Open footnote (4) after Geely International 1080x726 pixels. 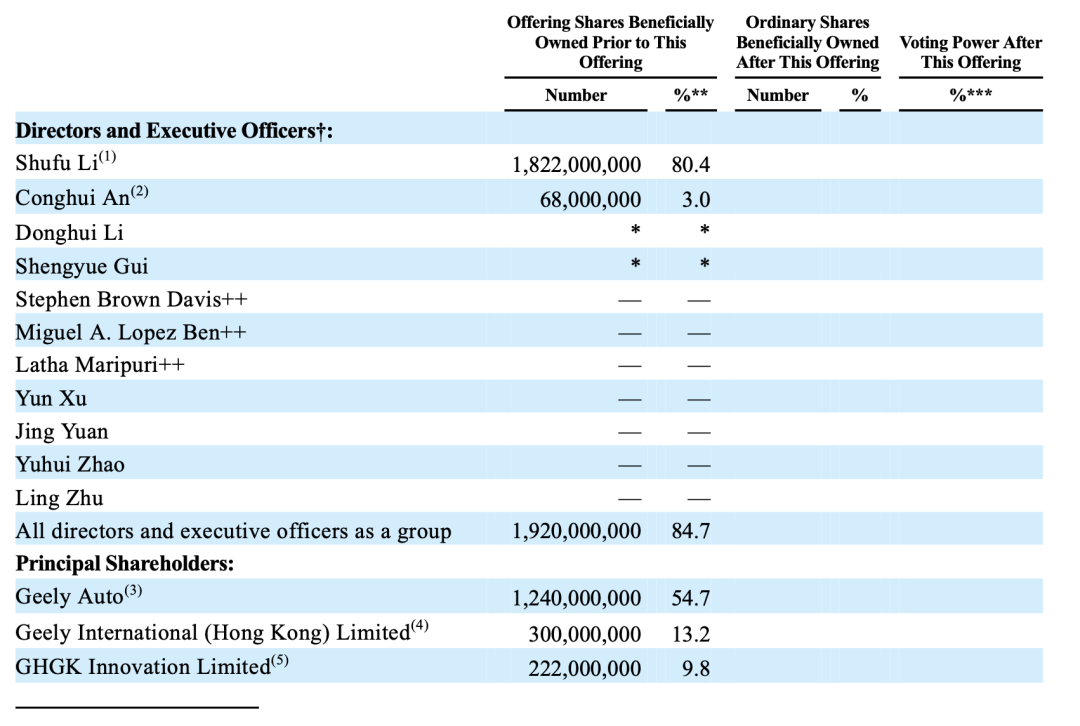(x=419, y=628)
